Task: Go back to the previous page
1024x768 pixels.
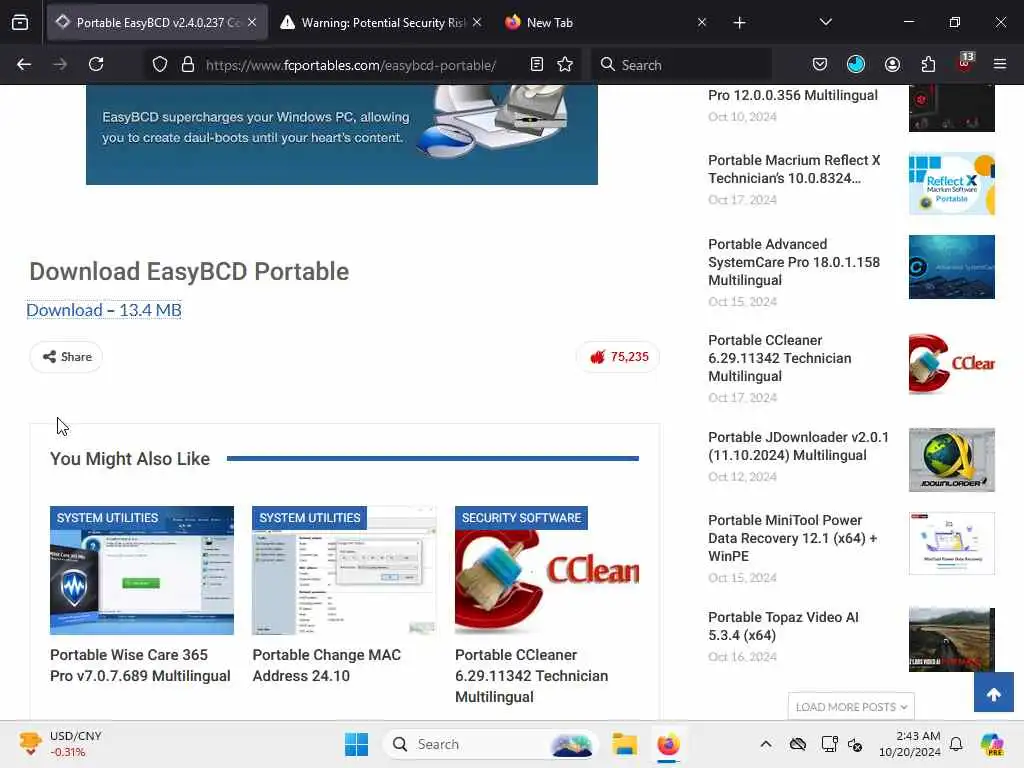Action: [24, 64]
